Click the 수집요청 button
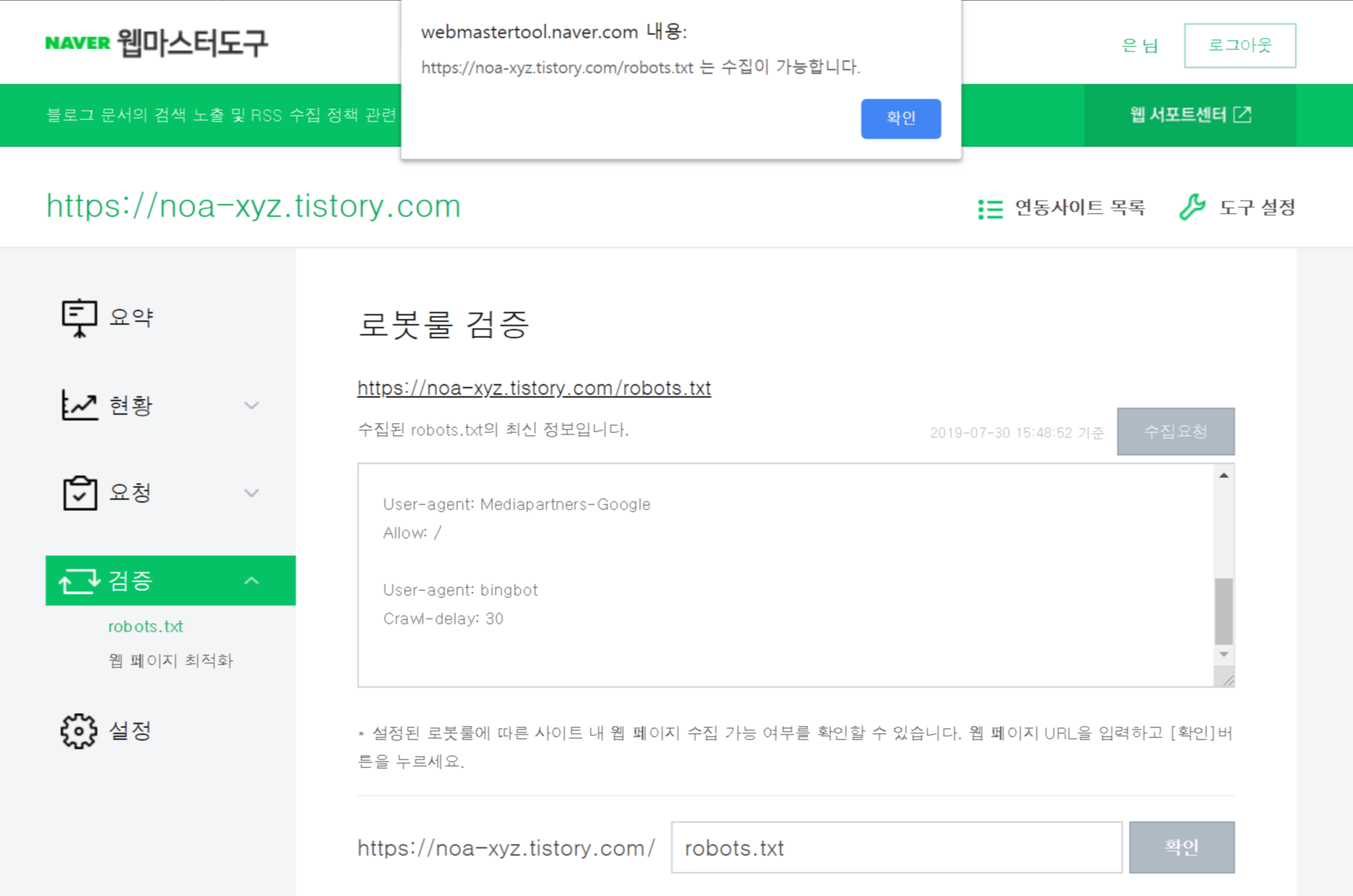1353x896 pixels. click(x=1176, y=432)
